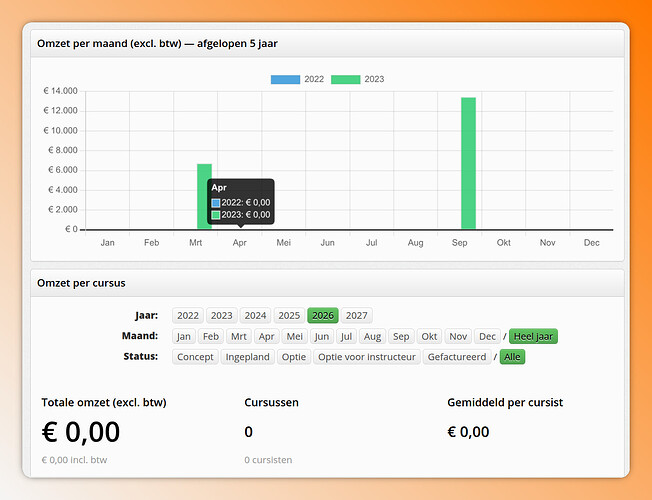This screenshot has width=652, height=500.
Task: Click the Apr label on x-axis
Action: tap(240, 243)
